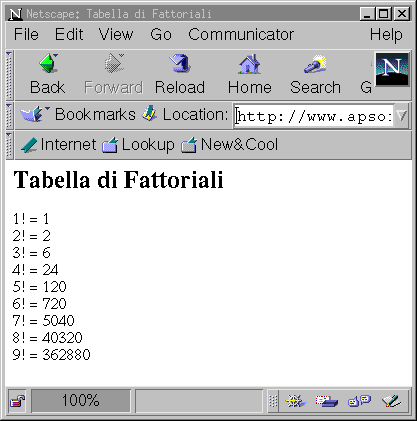Click the greyed Forward arrow button

pyautogui.click(x=113, y=75)
